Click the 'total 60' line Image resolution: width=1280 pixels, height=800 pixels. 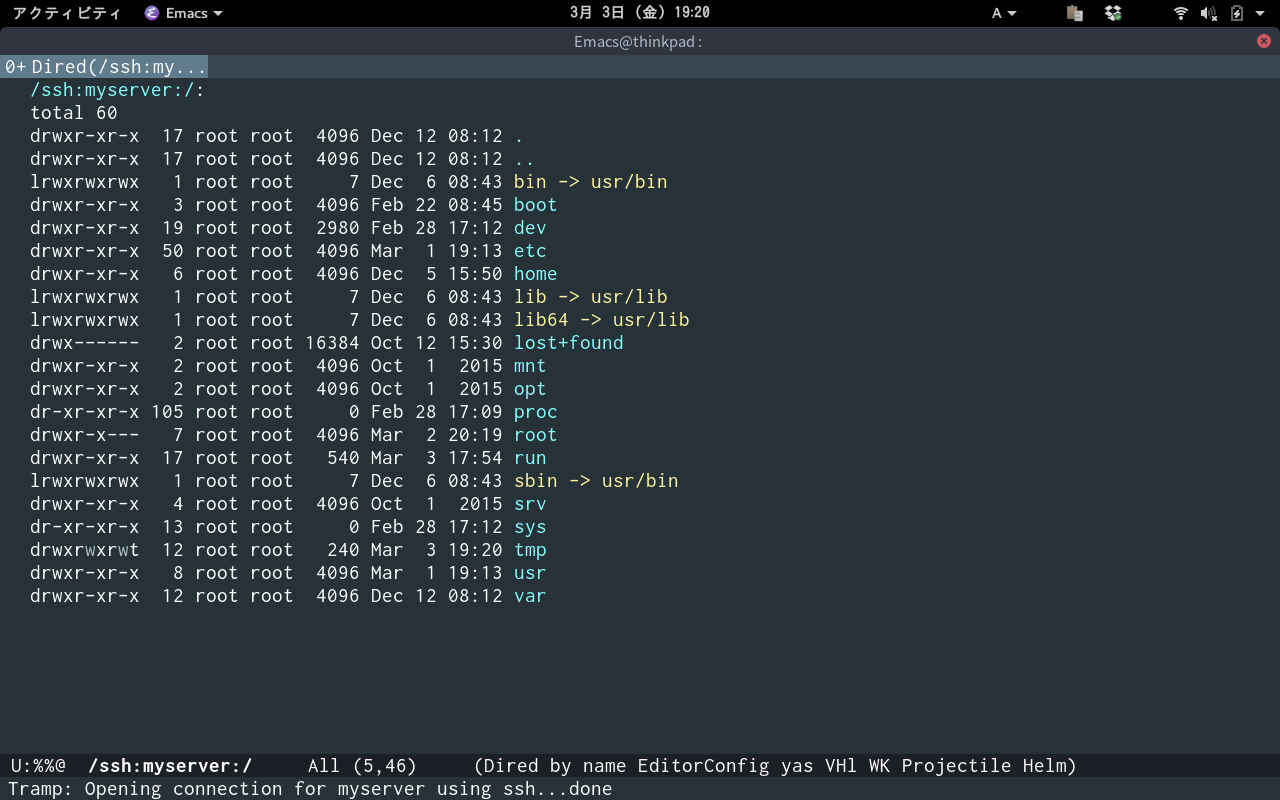[74, 113]
